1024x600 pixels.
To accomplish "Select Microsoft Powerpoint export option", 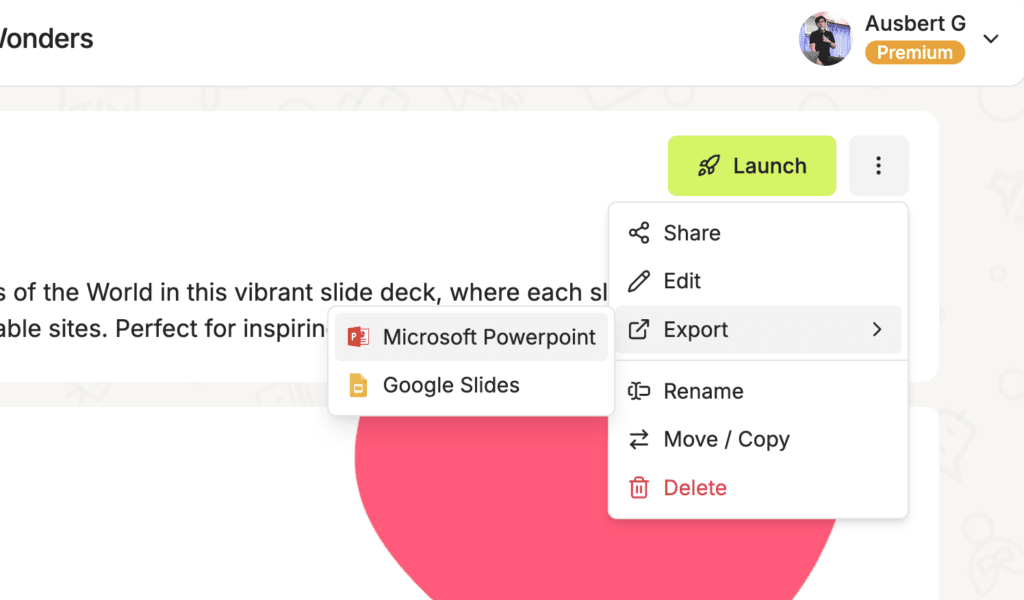I will 472,337.
